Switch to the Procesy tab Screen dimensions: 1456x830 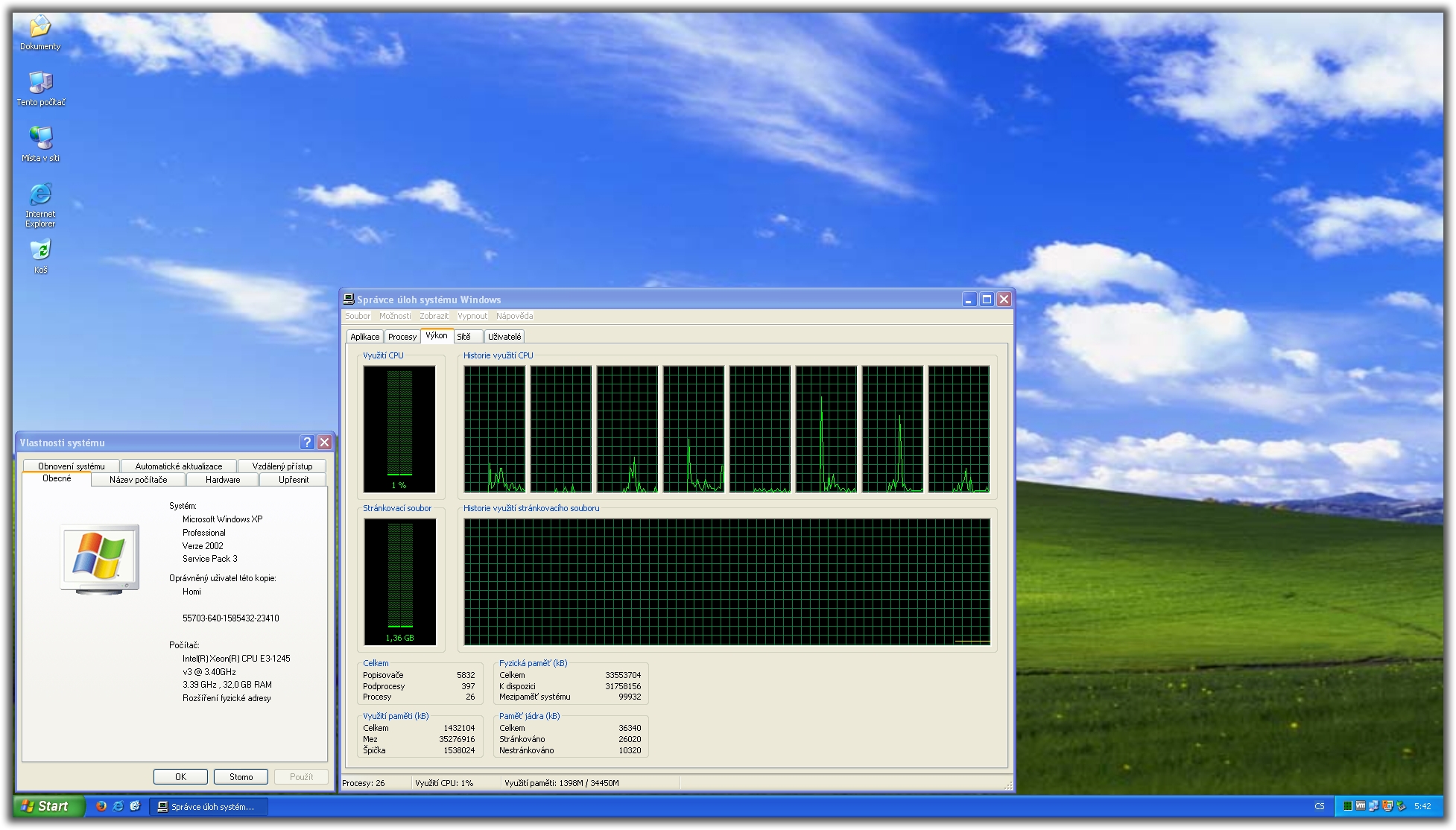[402, 337]
